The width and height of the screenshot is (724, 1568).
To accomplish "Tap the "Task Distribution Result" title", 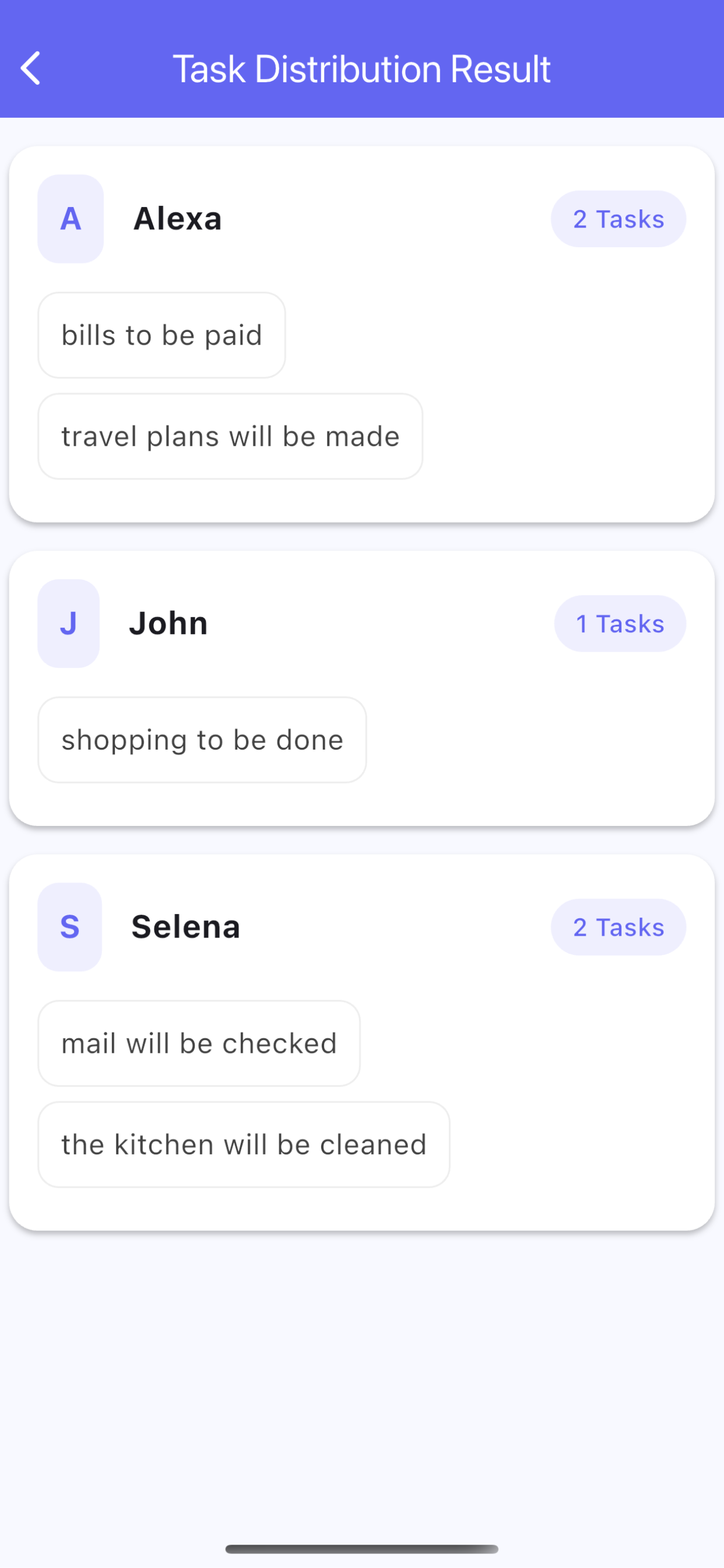I will (361, 68).
